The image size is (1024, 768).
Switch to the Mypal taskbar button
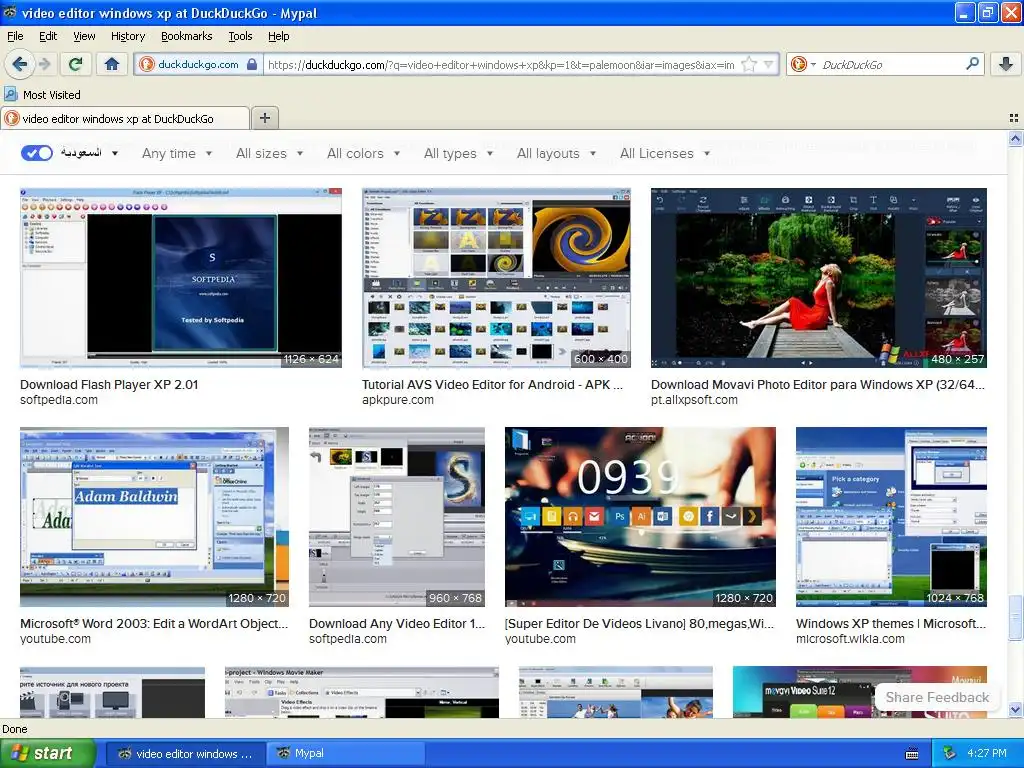click(x=346, y=754)
